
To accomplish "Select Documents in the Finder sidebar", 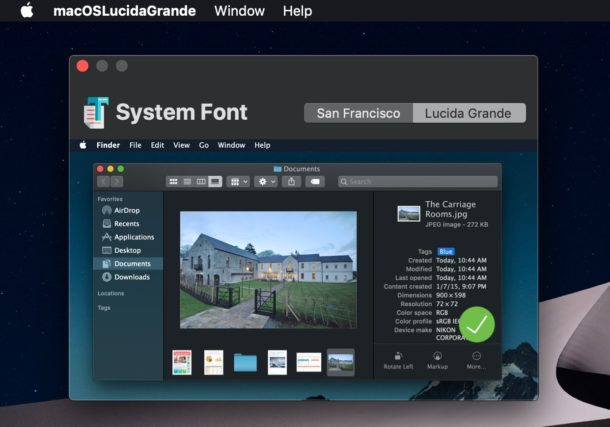I will coord(128,264).
